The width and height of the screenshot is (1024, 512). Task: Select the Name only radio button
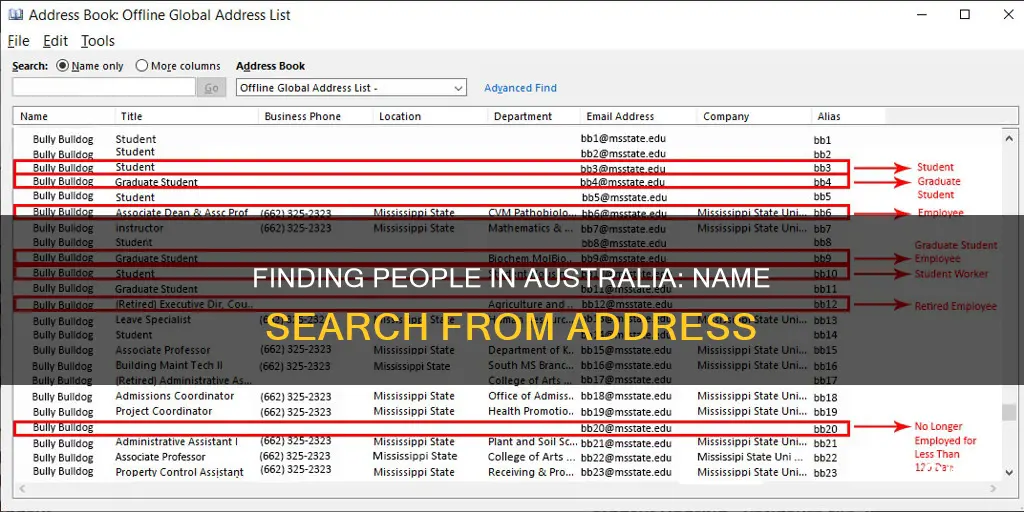[63, 65]
